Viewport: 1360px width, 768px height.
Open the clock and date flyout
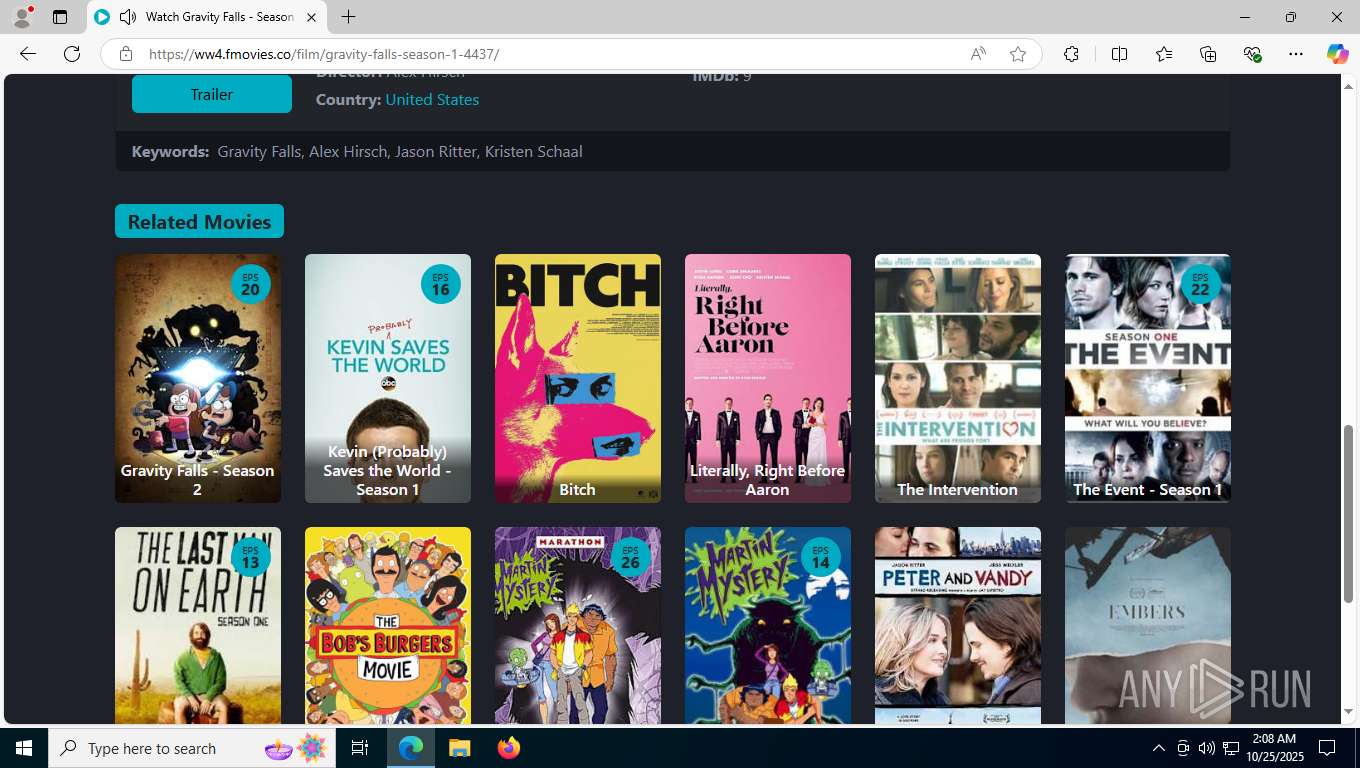point(1274,748)
